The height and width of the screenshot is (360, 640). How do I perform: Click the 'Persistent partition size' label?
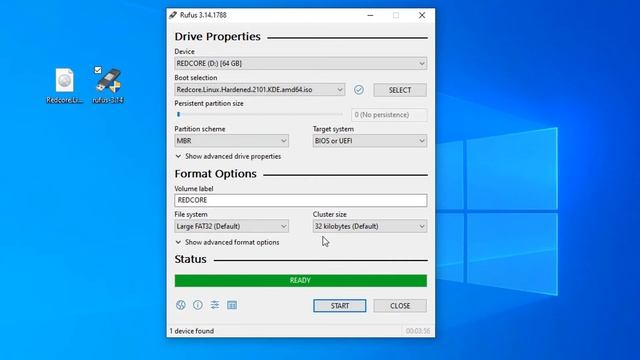pos(209,104)
